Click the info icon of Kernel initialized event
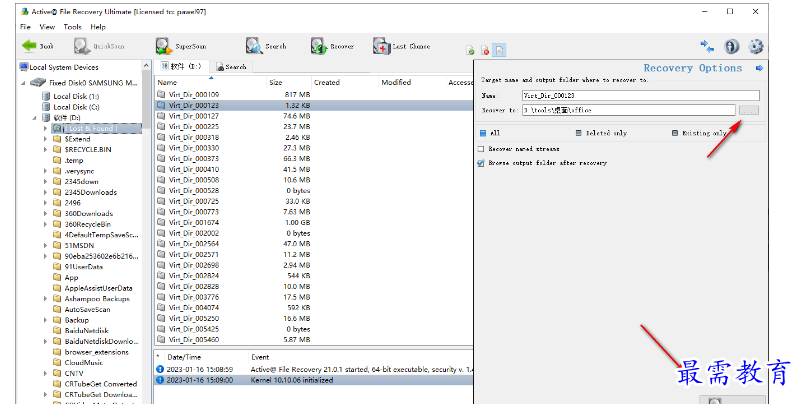The height and width of the screenshot is (404, 799). (x=160, y=380)
